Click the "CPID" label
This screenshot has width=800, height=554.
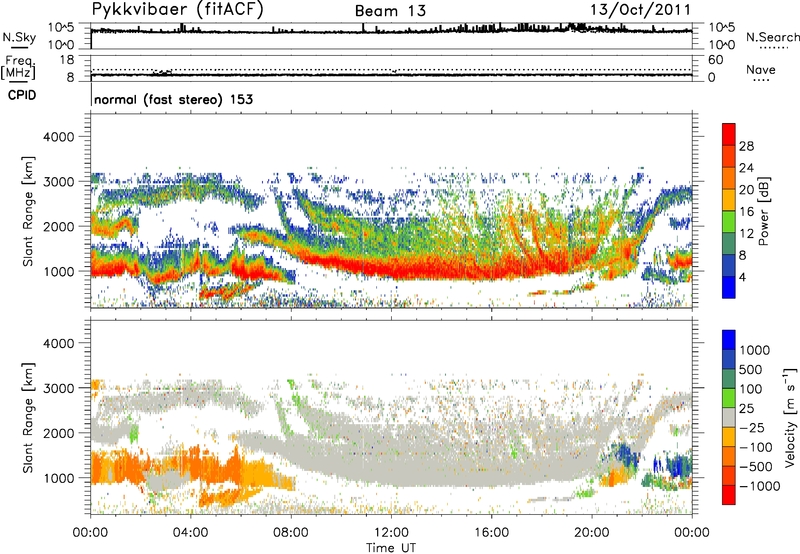[x=22, y=95]
